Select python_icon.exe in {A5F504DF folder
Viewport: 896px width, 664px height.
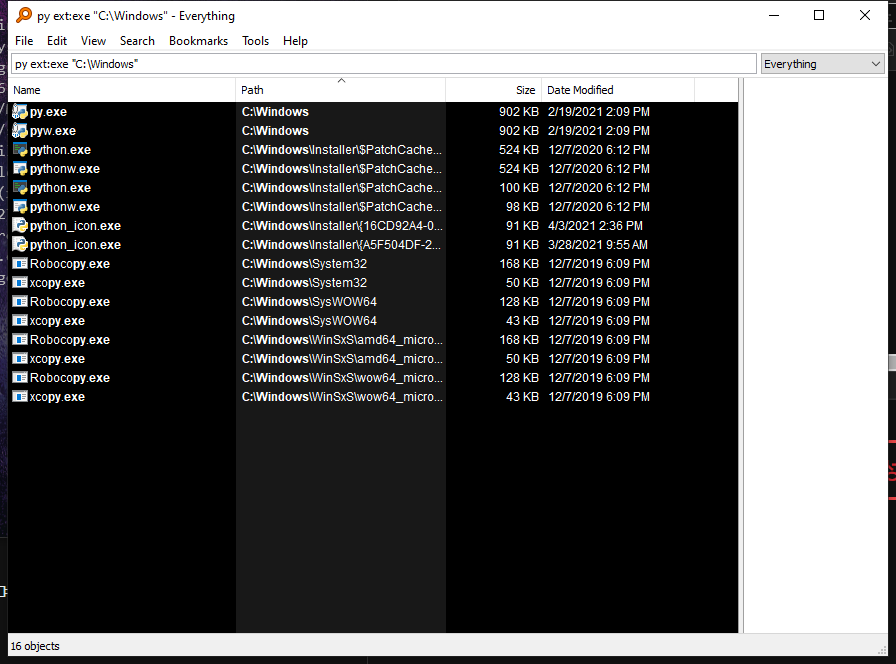coord(75,245)
